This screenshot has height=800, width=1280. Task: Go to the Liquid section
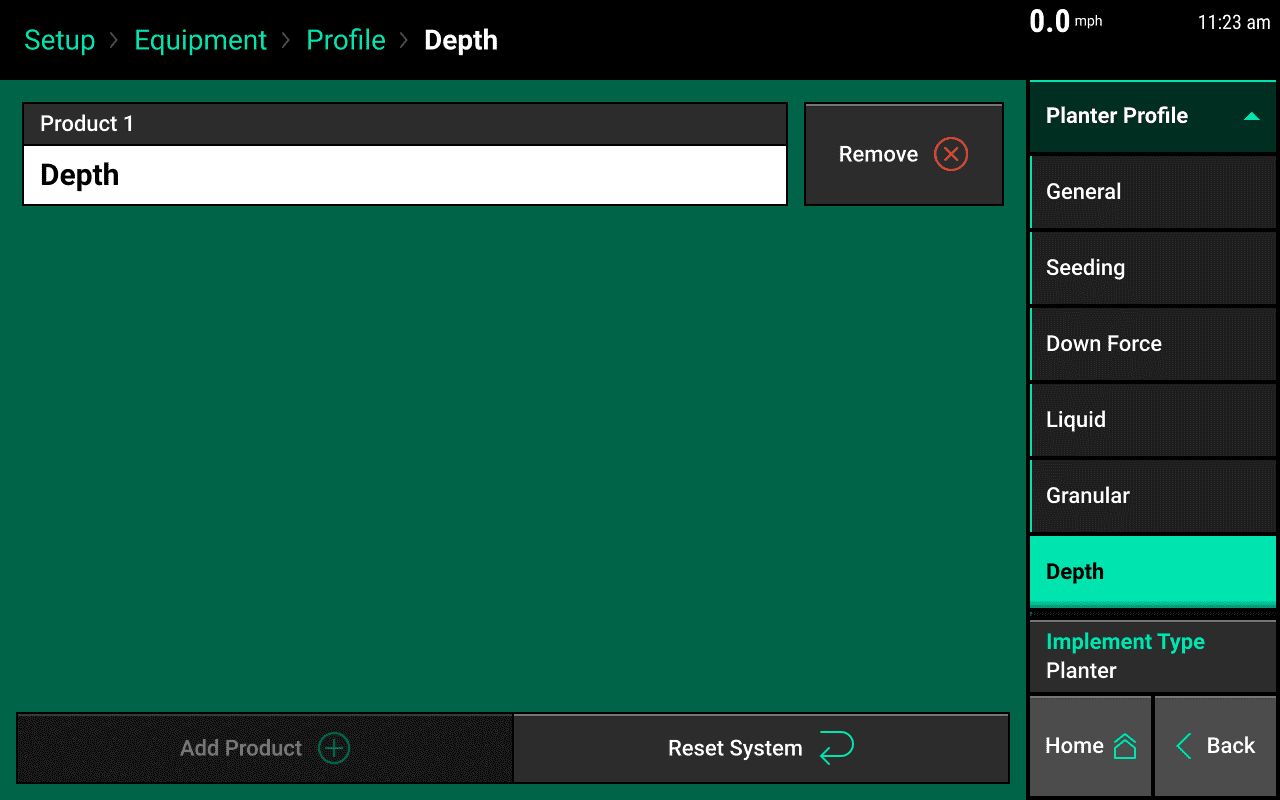coord(1153,420)
